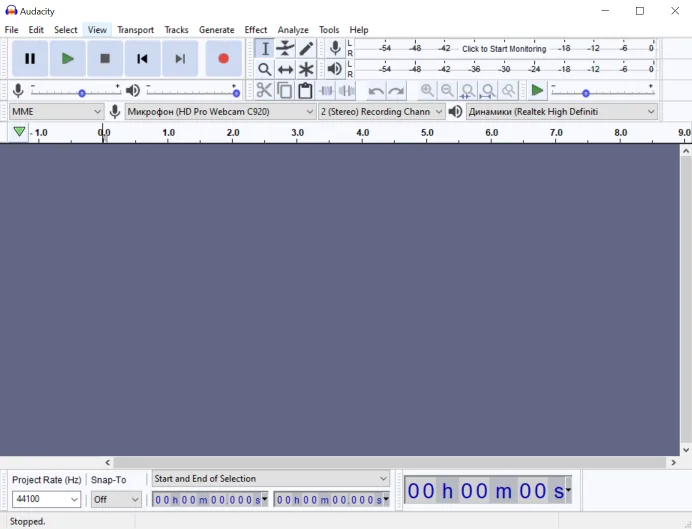Open the View menu
The height and width of the screenshot is (529, 692).
[97, 30]
